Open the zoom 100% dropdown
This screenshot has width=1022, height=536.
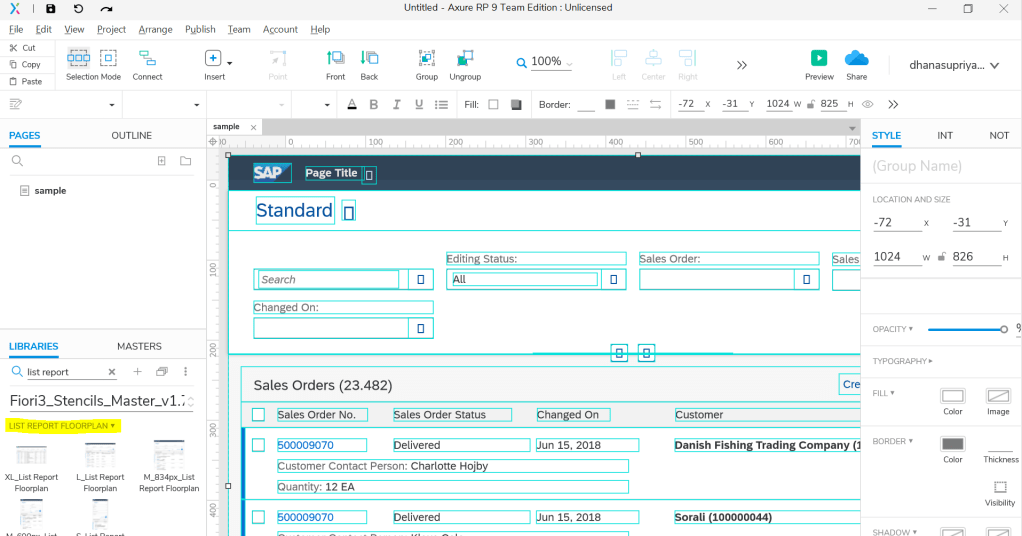(569, 64)
